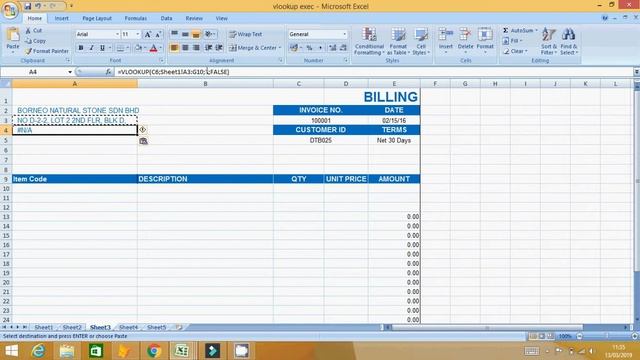
Task: Decrease font size with Shrink Font
Action: coord(158,34)
